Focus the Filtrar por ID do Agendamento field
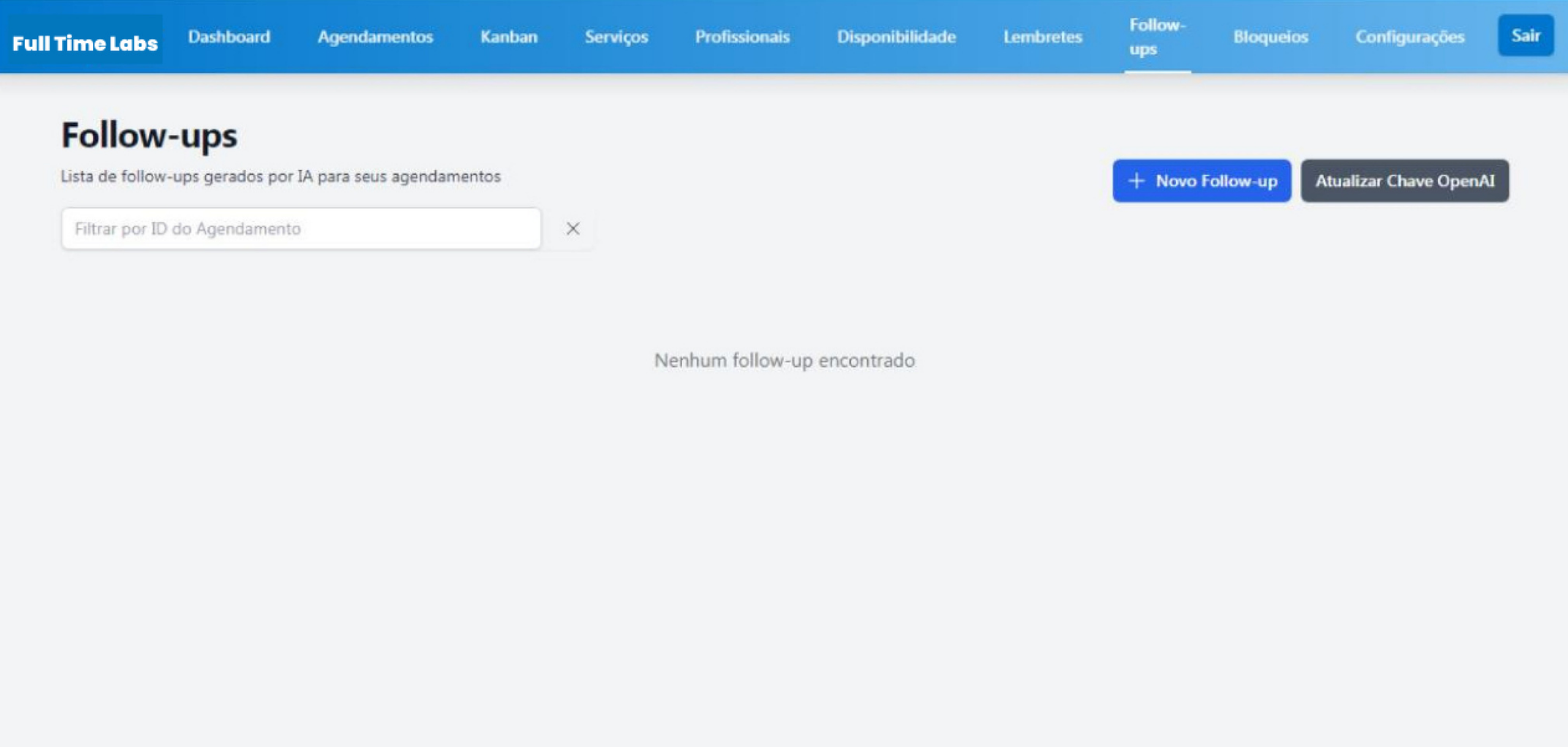This screenshot has height=747, width=1568. point(300,228)
